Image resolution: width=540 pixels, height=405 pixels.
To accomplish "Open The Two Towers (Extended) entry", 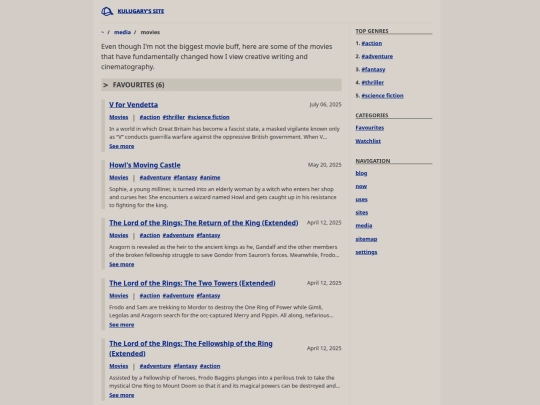I will coord(192,283).
